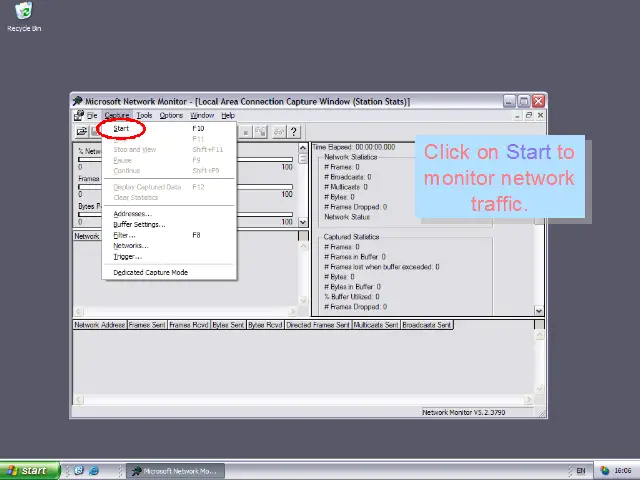Click the Broadcasts Sent column header
The image size is (640, 480).
[x=427, y=325]
